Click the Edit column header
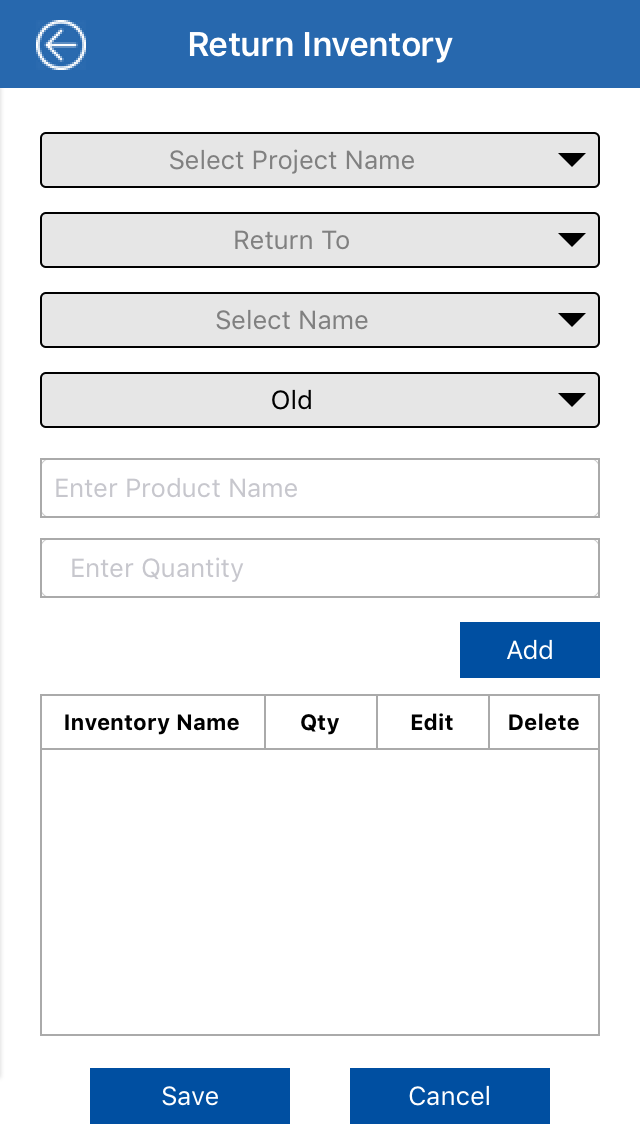Screen dimensions: 640x1136 tap(432, 722)
